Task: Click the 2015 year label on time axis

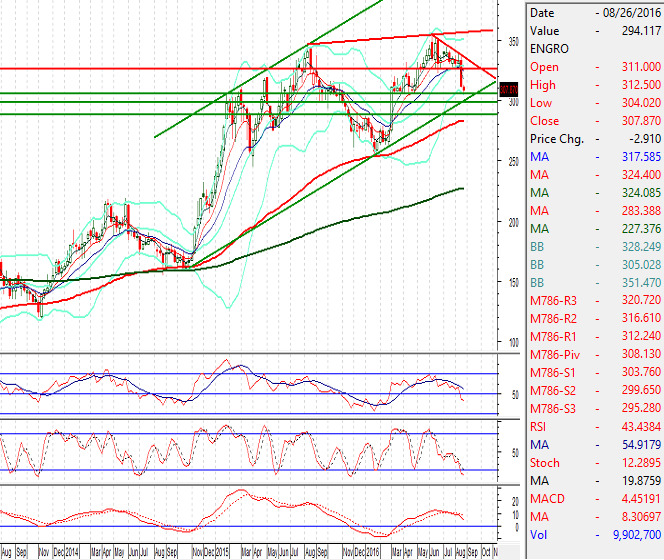Action: (x=222, y=552)
